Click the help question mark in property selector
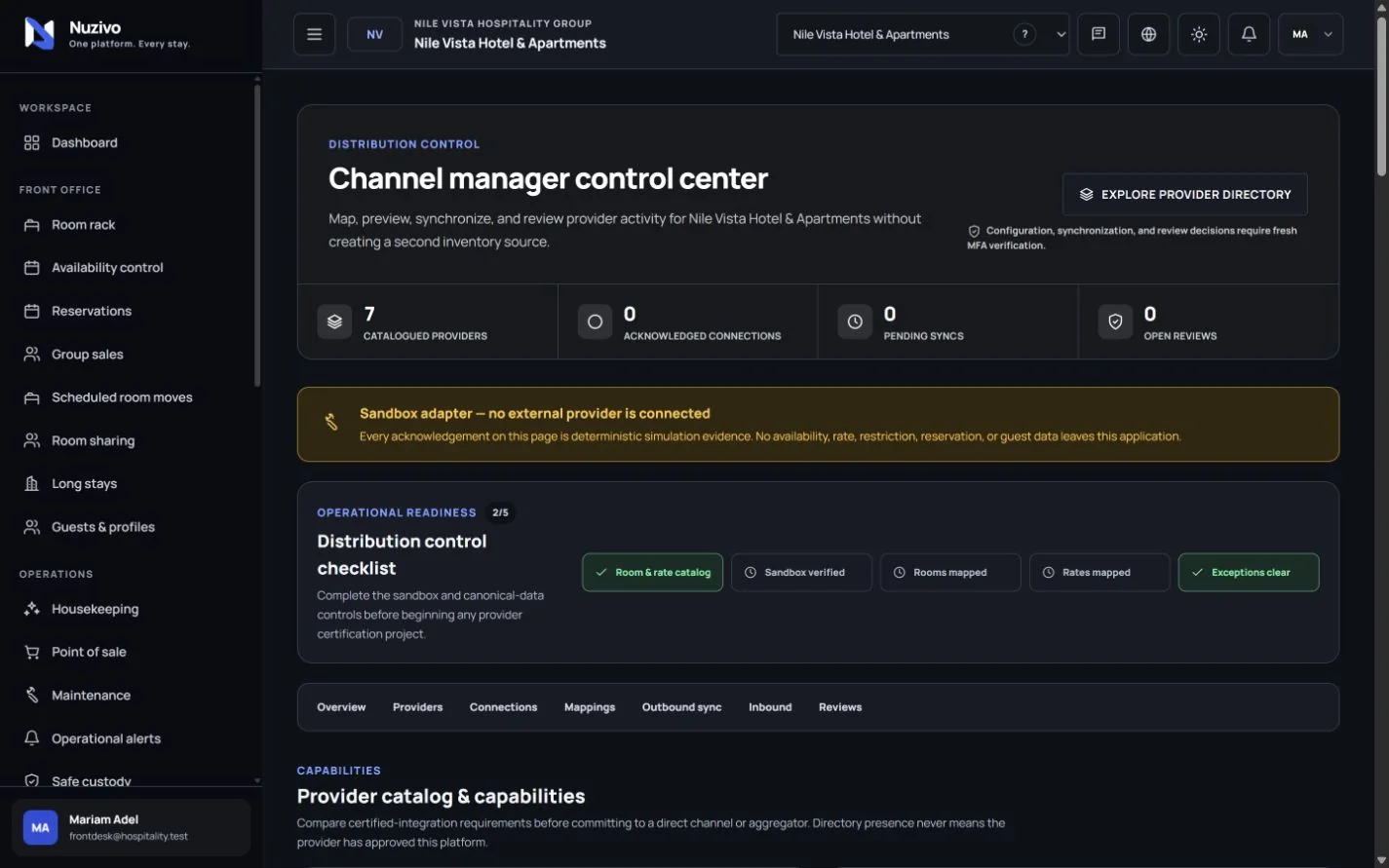This screenshot has width=1389, height=868. pos(1024,34)
